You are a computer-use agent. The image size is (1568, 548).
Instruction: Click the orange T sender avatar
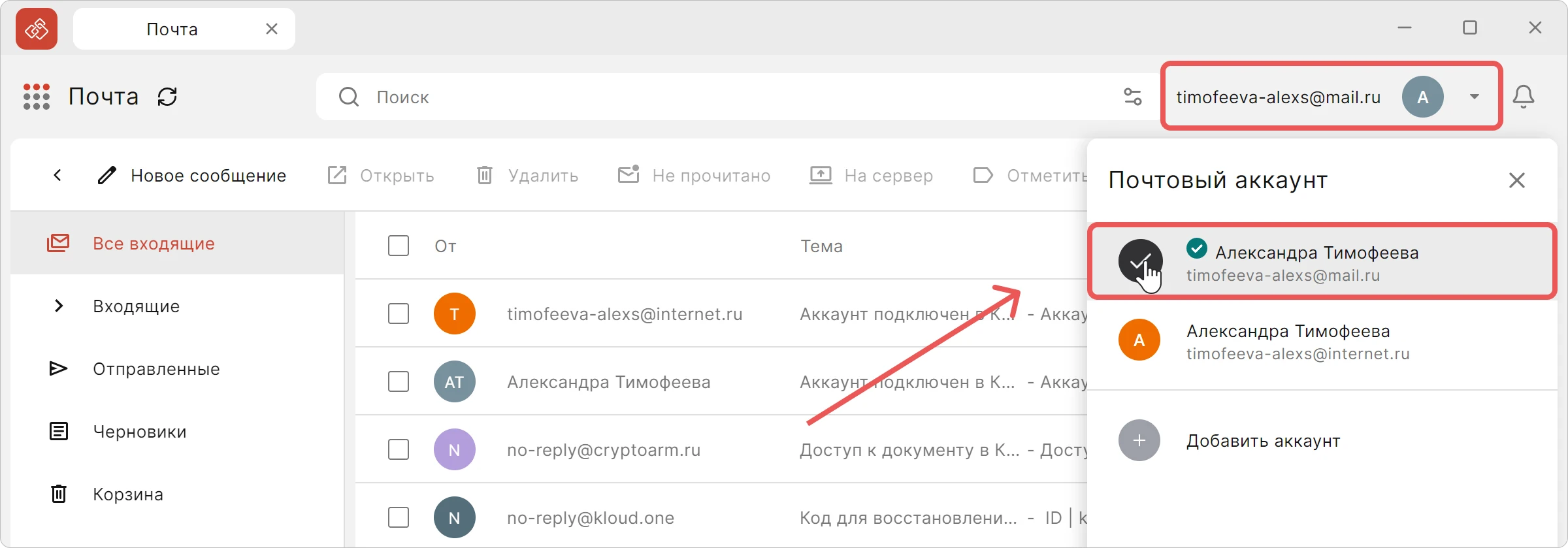coord(455,314)
